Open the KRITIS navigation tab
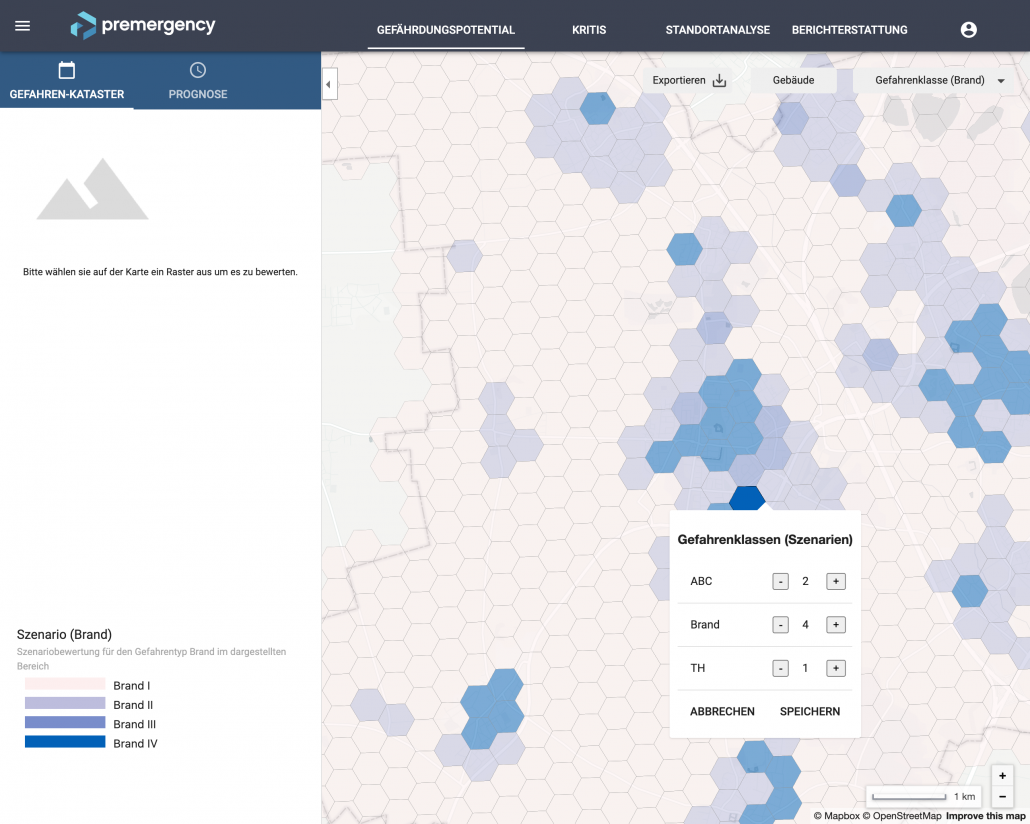Image resolution: width=1030 pixels, height=824 pixels. (589, 30)
